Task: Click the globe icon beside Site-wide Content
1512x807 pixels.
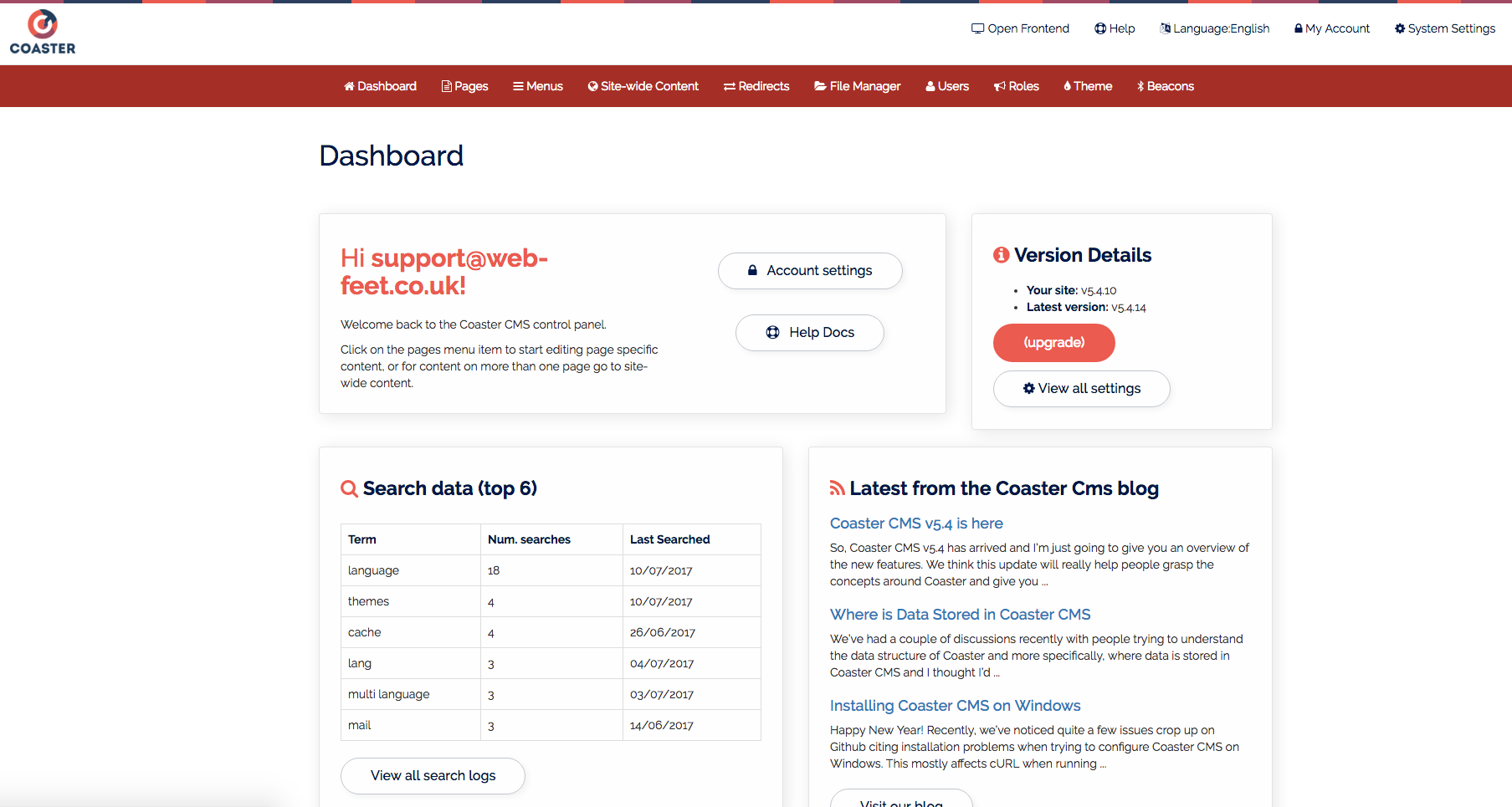Action: (x=592, y=86)
